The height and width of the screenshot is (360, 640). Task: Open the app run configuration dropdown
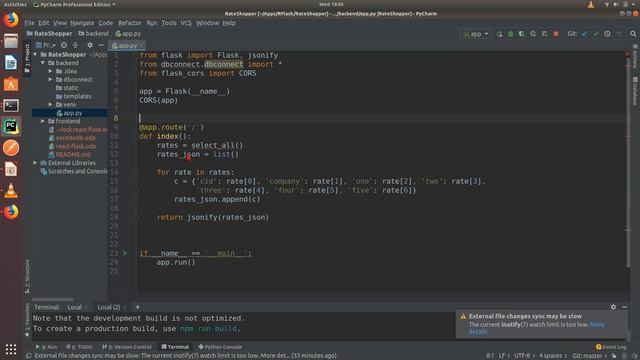tap(475, 34)
